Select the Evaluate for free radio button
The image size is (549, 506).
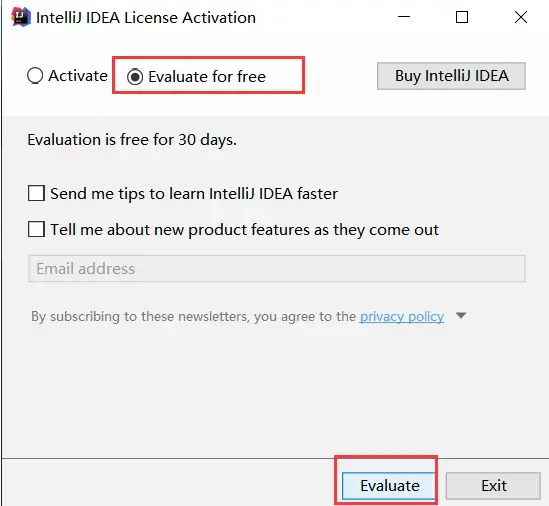(135, 76)
